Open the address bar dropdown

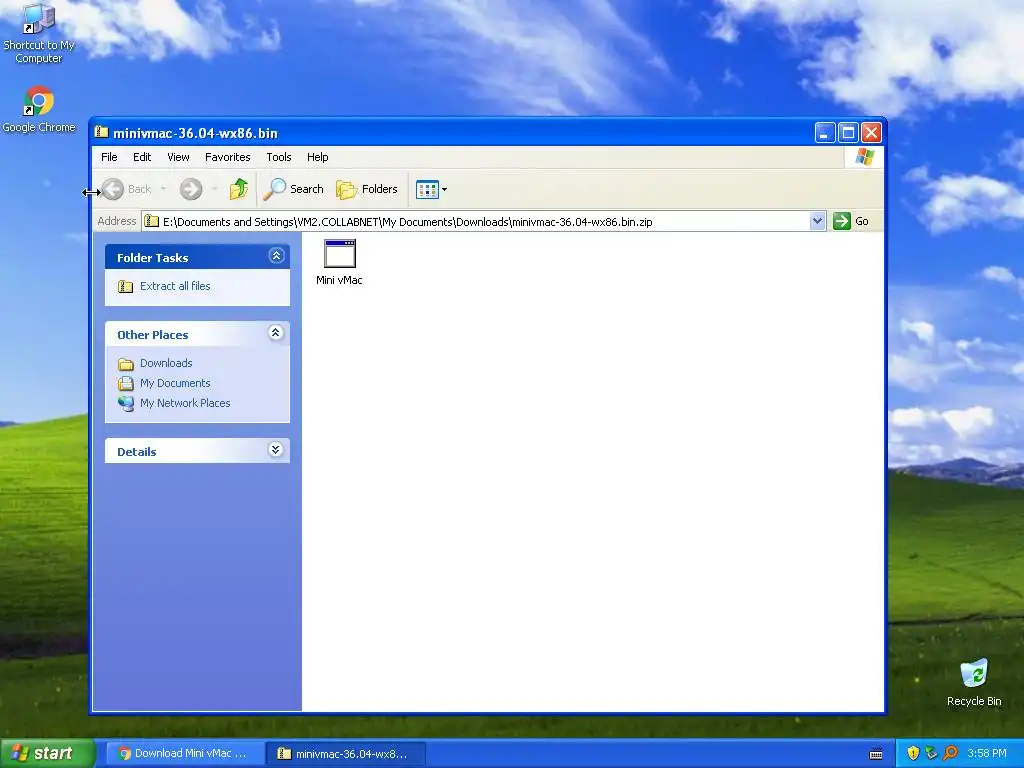point(817,221)
